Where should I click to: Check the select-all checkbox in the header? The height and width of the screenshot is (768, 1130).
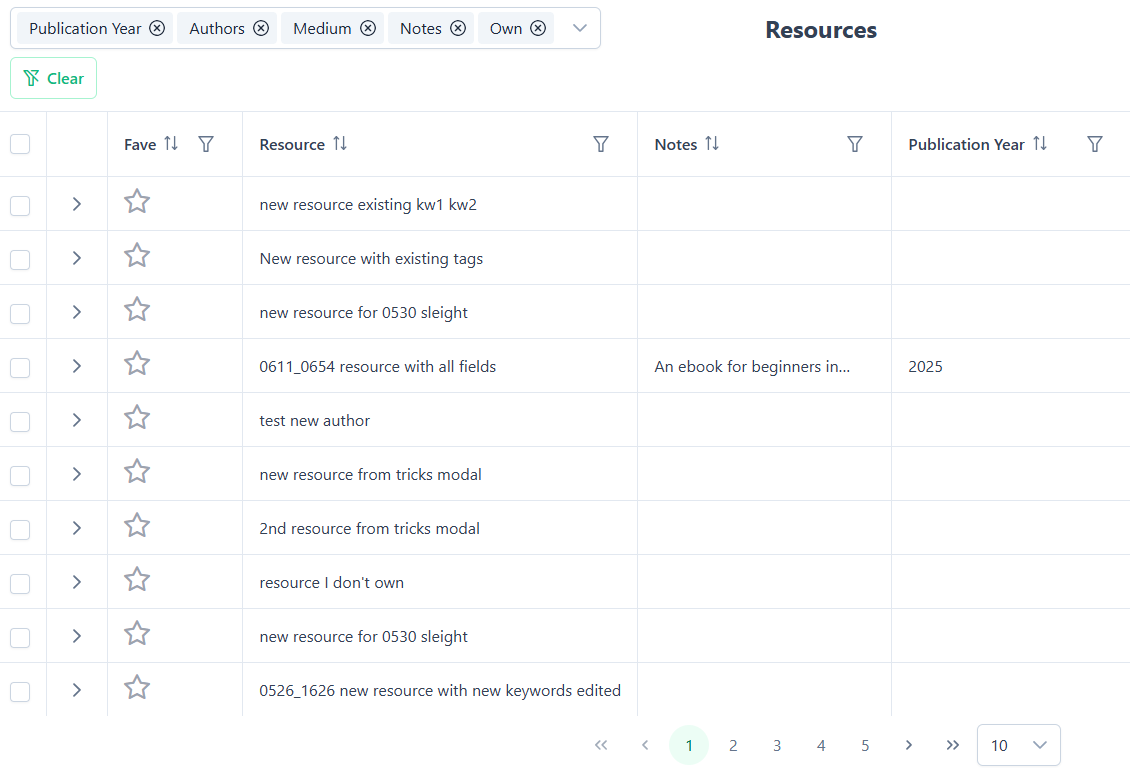(x=20, y=144)
